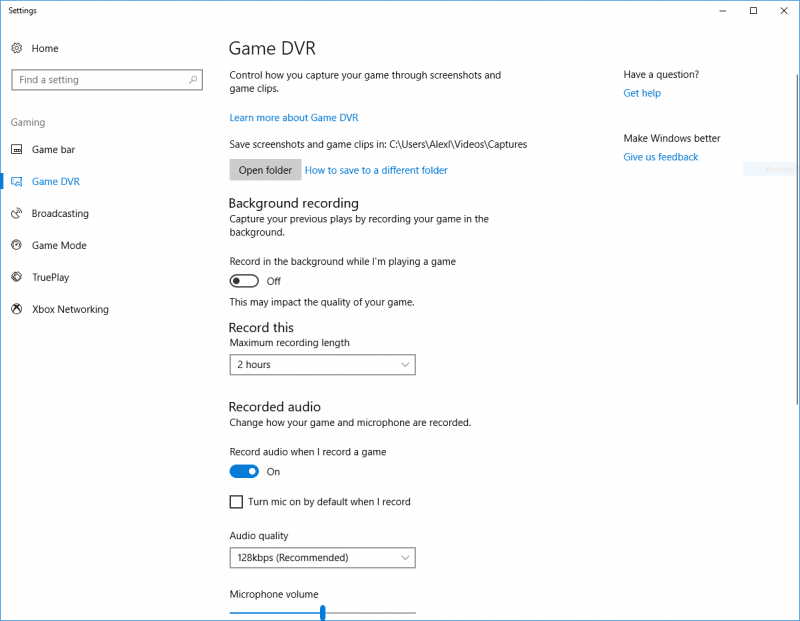Screen dimensions: 800x621
Task: Check Turn mic on by default
Action: point(236,502)
